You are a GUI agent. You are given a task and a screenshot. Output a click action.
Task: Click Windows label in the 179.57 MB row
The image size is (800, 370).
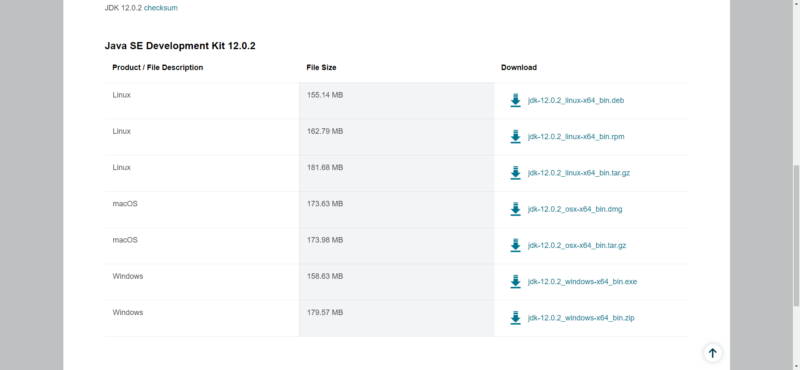(x=128, y=312)
